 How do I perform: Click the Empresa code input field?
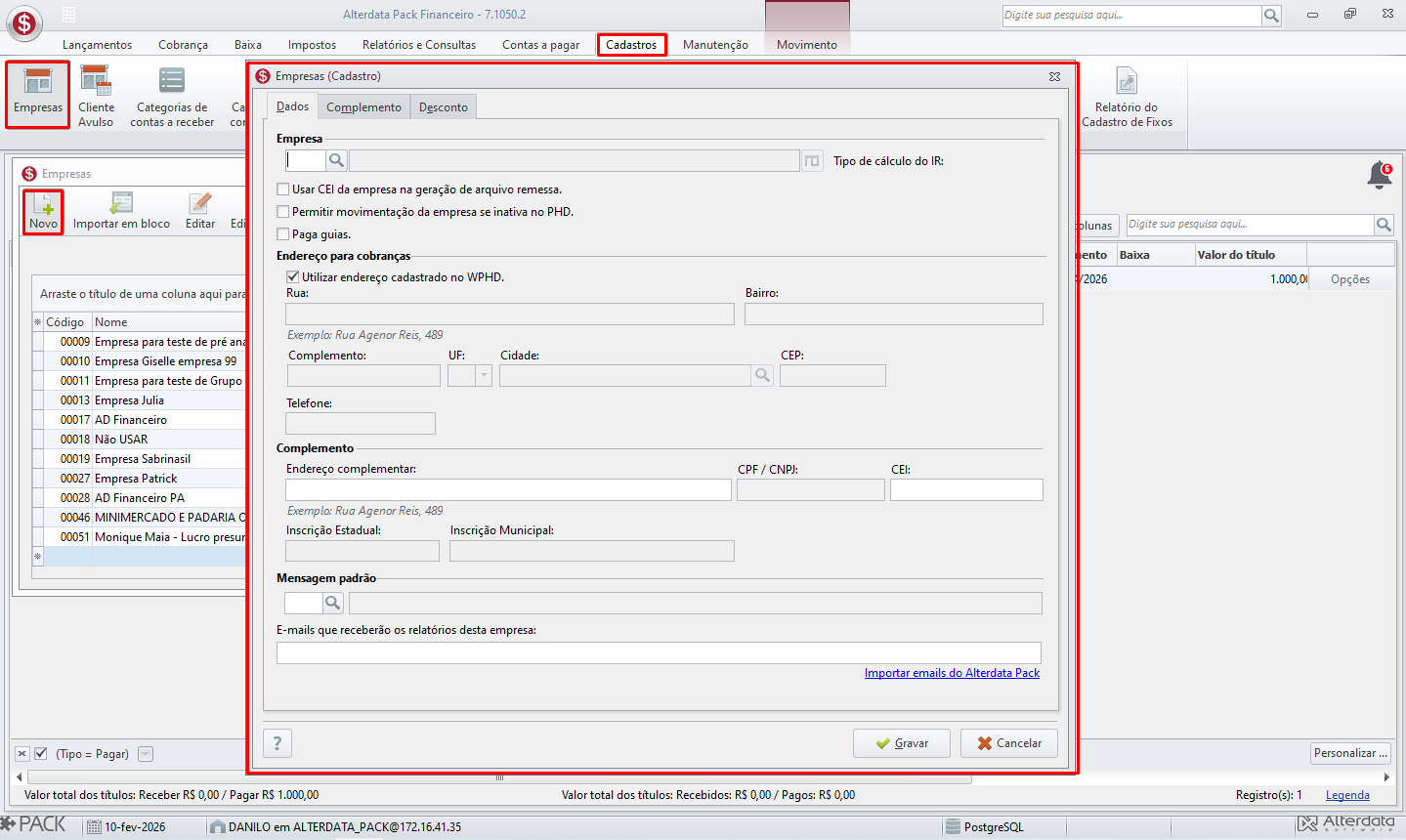coord(306,160)
